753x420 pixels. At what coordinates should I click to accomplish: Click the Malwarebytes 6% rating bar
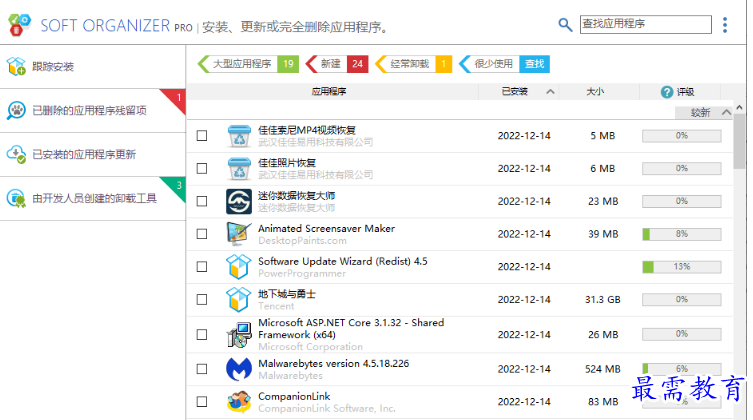click(682, 369)
